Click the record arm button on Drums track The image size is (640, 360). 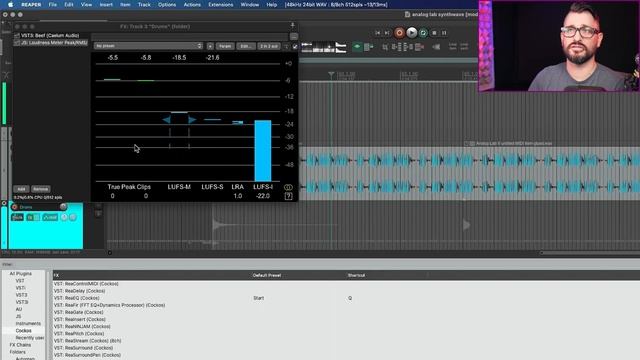(x=15, y=207)
